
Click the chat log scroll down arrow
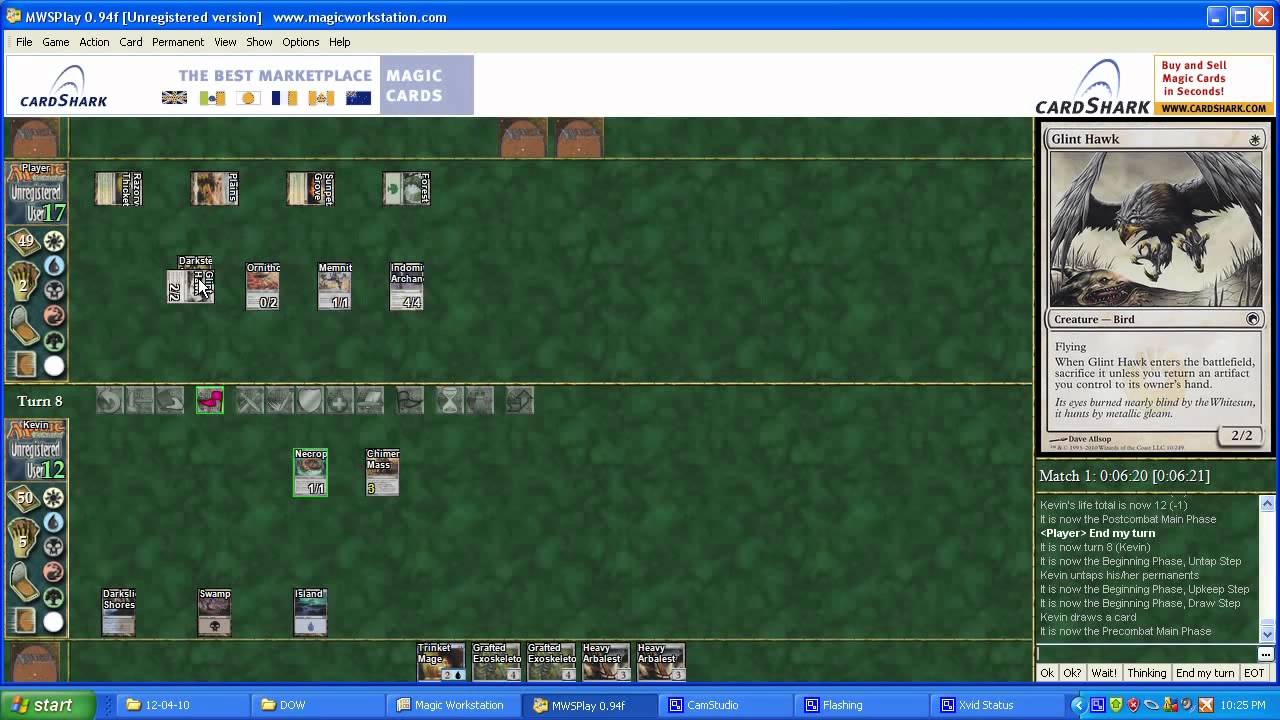click(x=1267, y=634)
